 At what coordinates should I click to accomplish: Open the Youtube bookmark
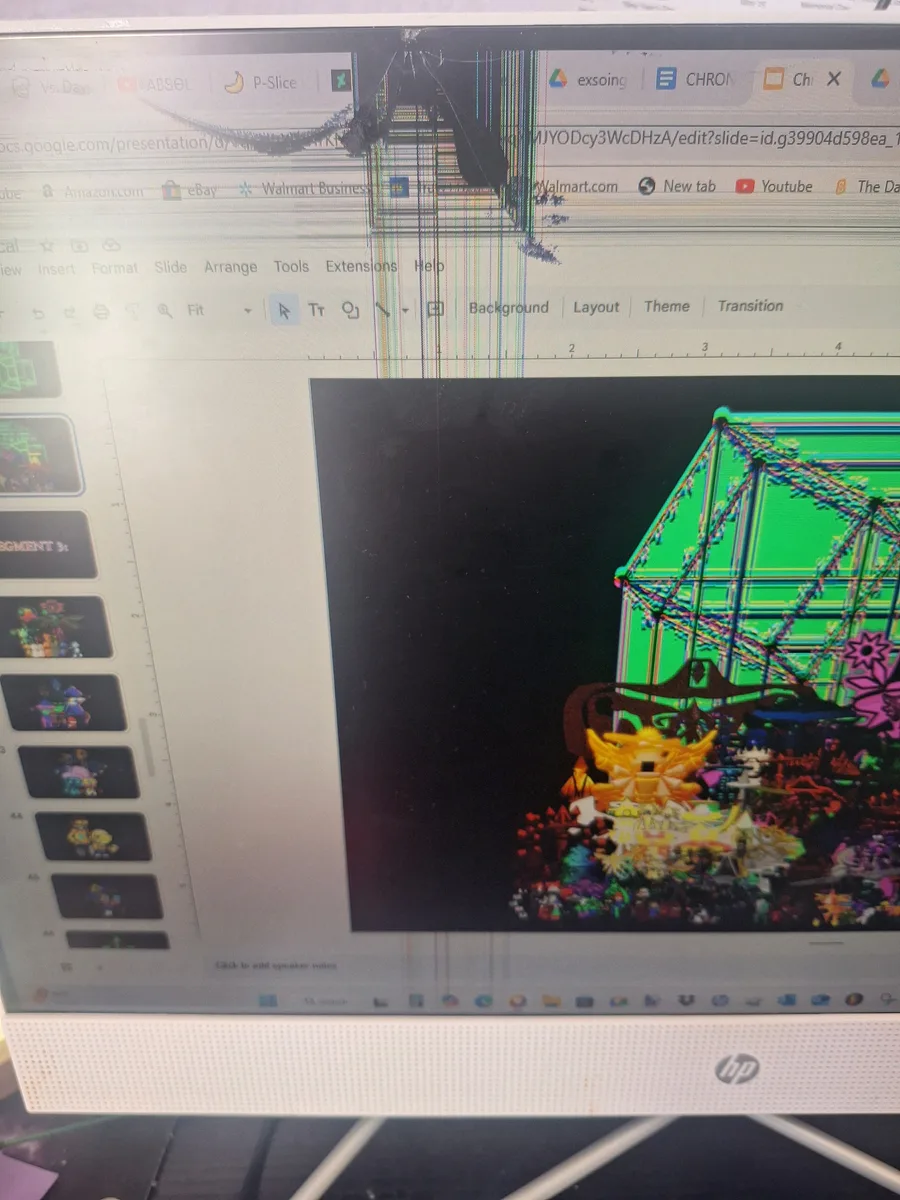pyautogui.click(x=775, y=186)
